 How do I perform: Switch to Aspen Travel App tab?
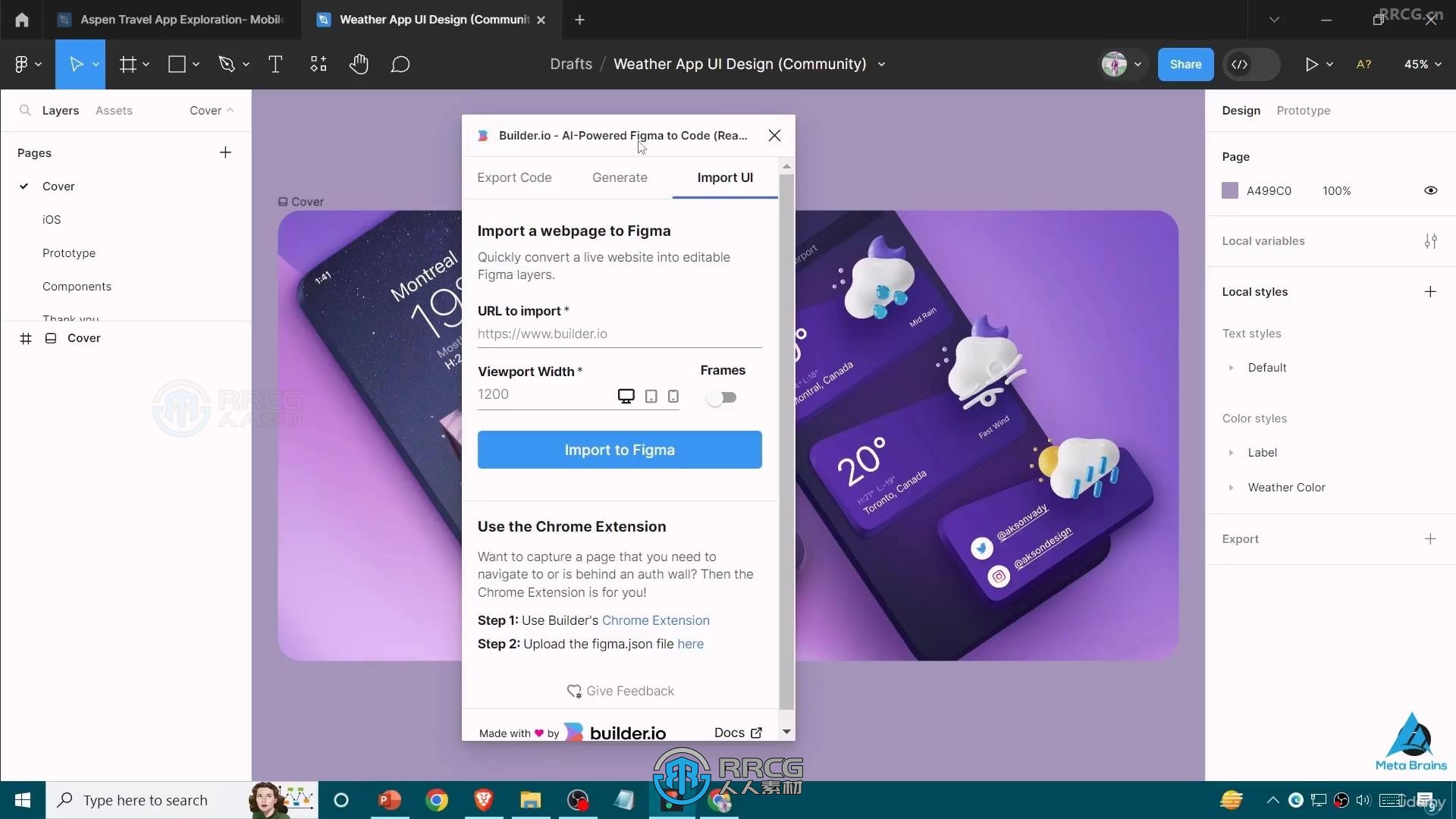click(172, 20)
